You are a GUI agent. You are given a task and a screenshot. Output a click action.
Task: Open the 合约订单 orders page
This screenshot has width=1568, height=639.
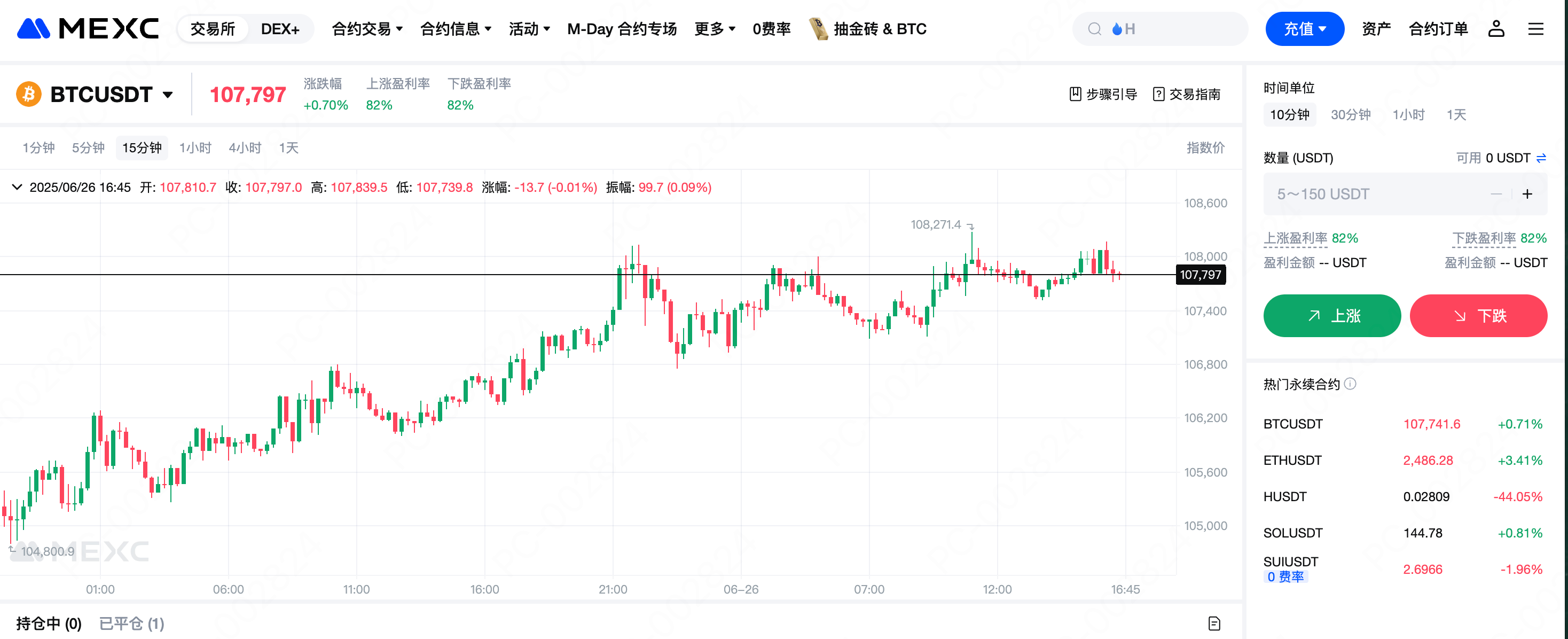1438,29
